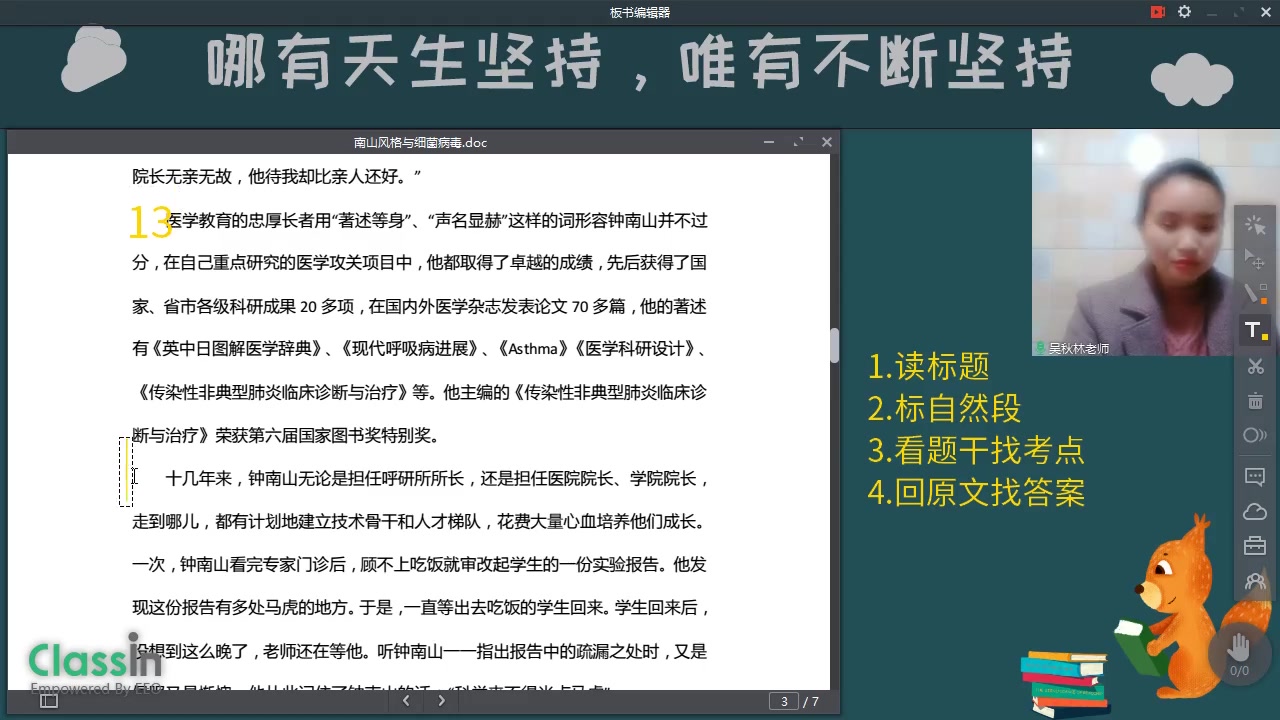Click the laser/eraser oval tool icon
The image size is (1280, 720).
pos(1255,435)
